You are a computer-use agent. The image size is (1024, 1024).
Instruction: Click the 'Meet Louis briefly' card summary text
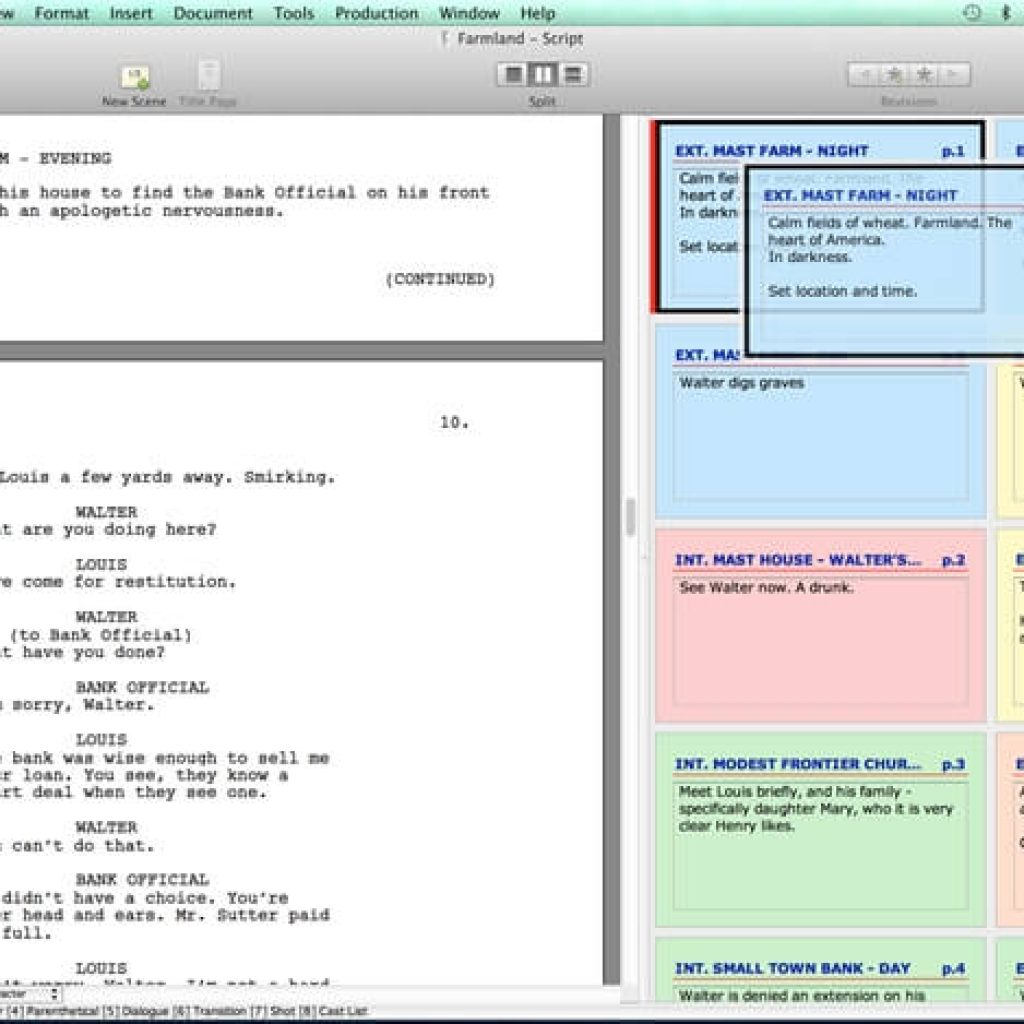(x=816, y=808)
